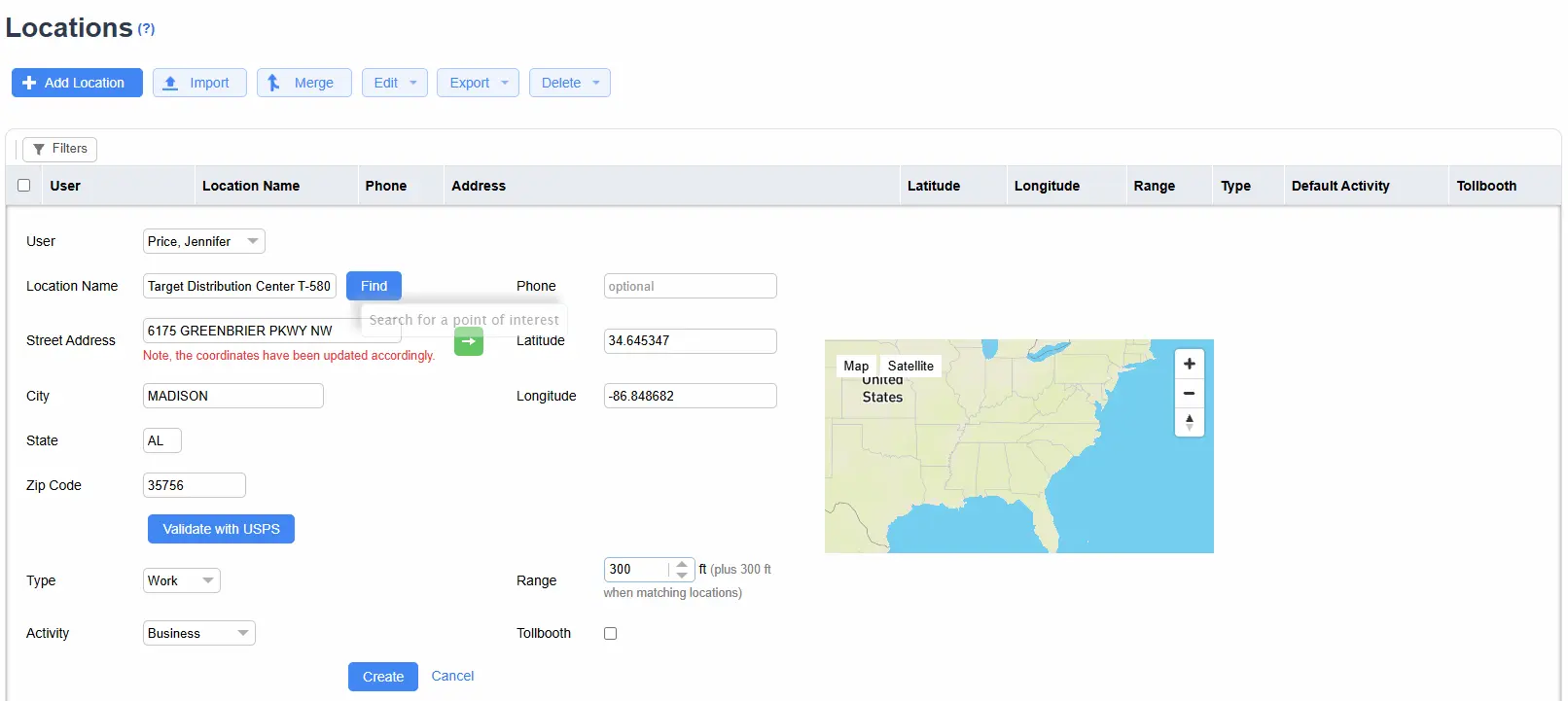Image resolution: width=1568 pixels, height=701 pixels.
Task: Open the User dropdown showing Price, Jennifer
Action: [204, 241]
